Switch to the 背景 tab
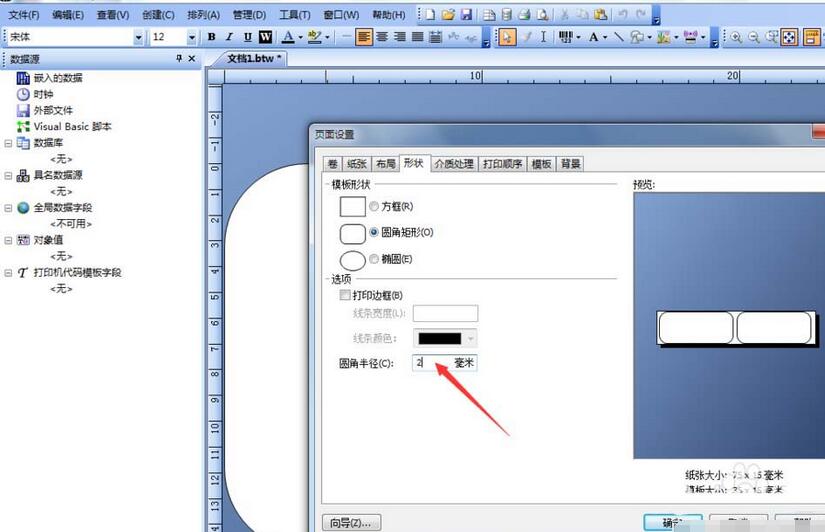 point(571,164)
